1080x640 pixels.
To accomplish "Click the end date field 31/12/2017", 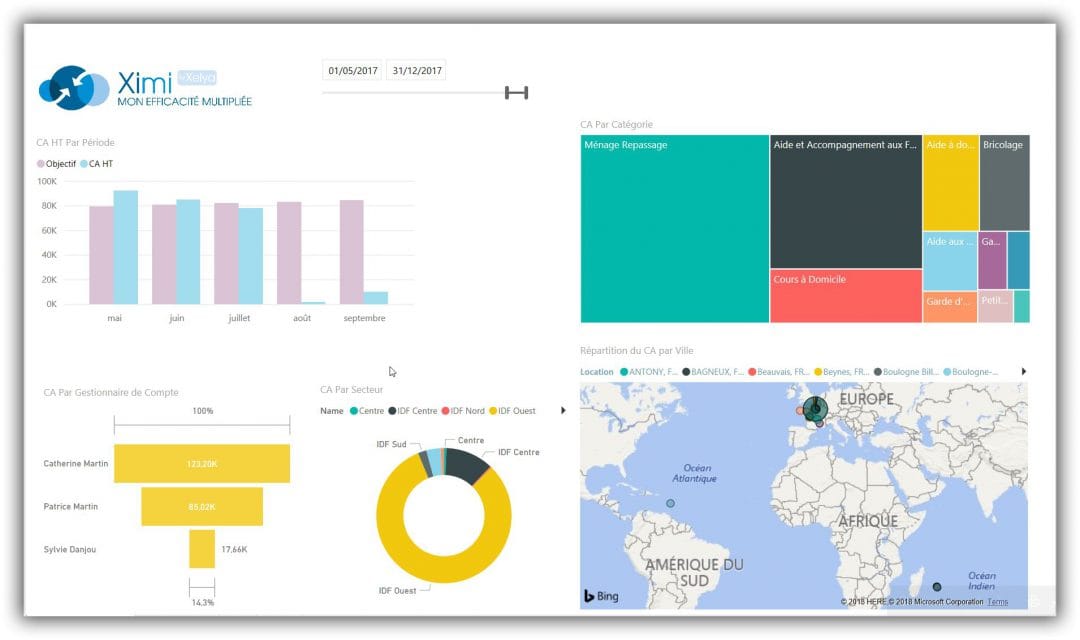I will (x=417, y=70).
